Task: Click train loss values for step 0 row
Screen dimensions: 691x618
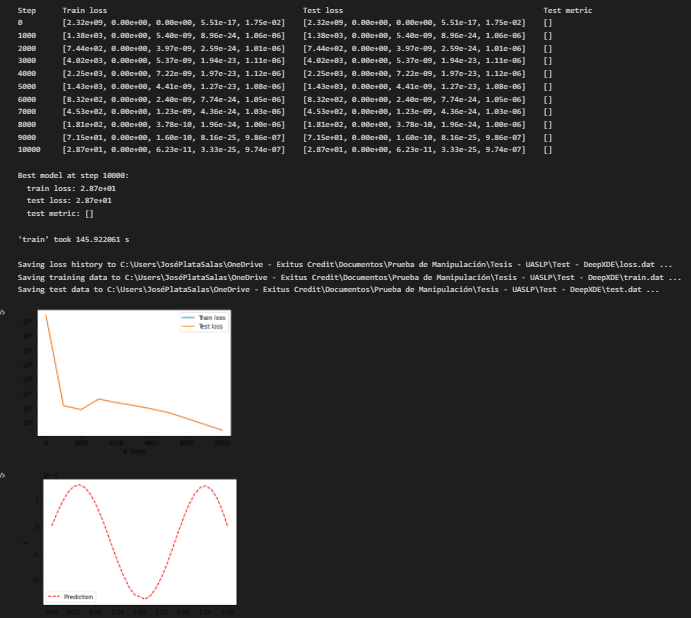Action: 174,22
